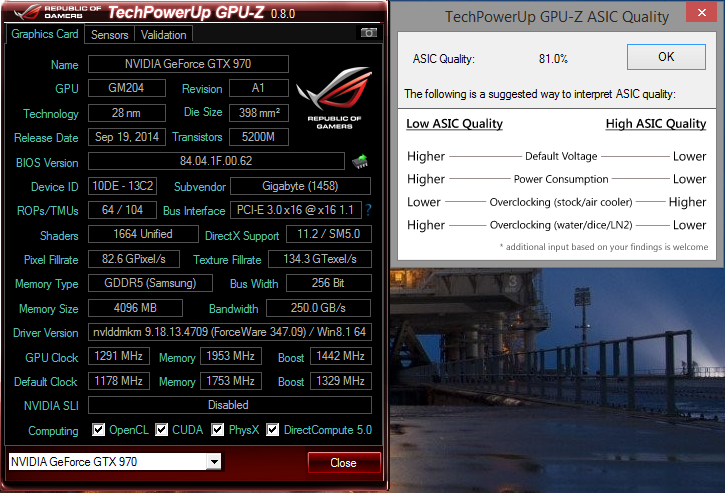
Task: Click the DirectX Support value 11.2 / SM5.0
Action: click(x=329, y=234)
